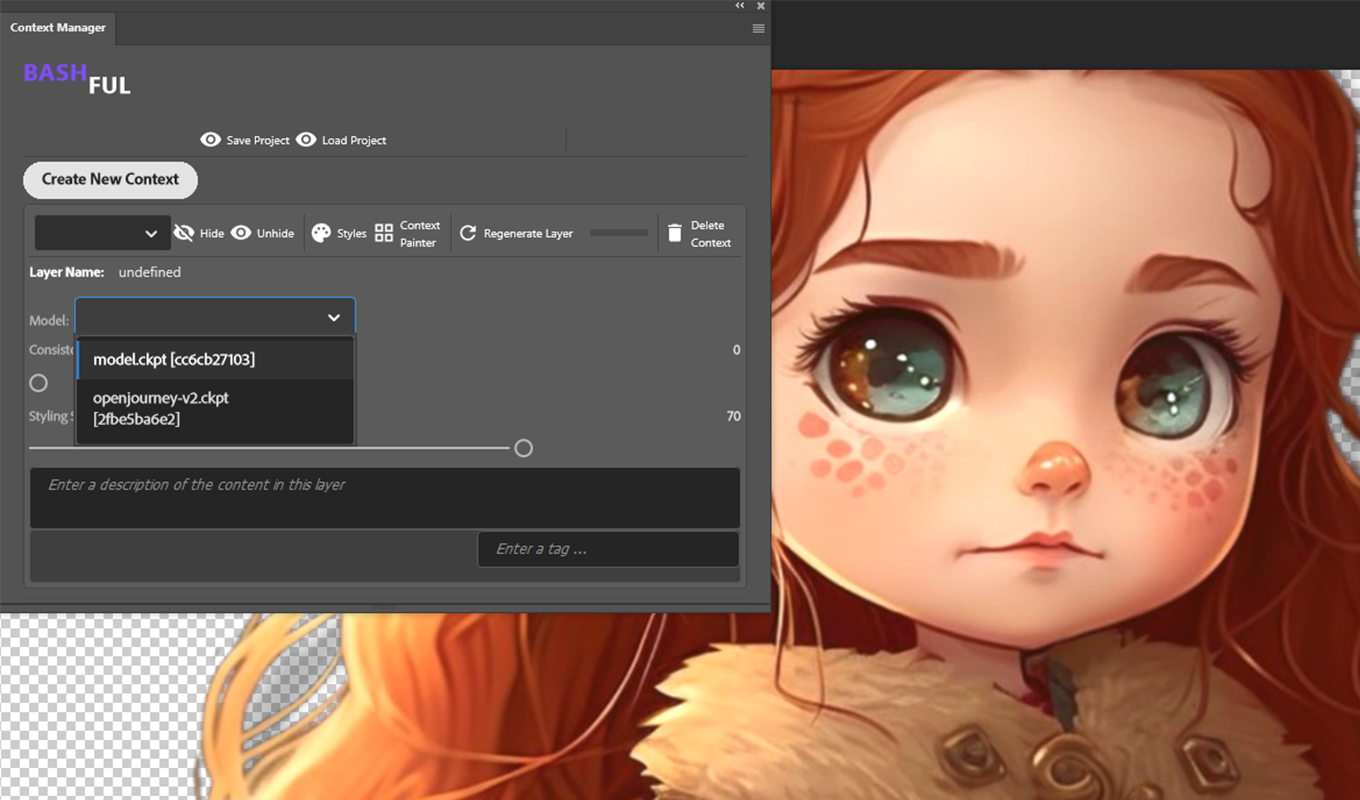
Task: Open the Context Manager panel menu icon
Action: (x=758, y=28)
